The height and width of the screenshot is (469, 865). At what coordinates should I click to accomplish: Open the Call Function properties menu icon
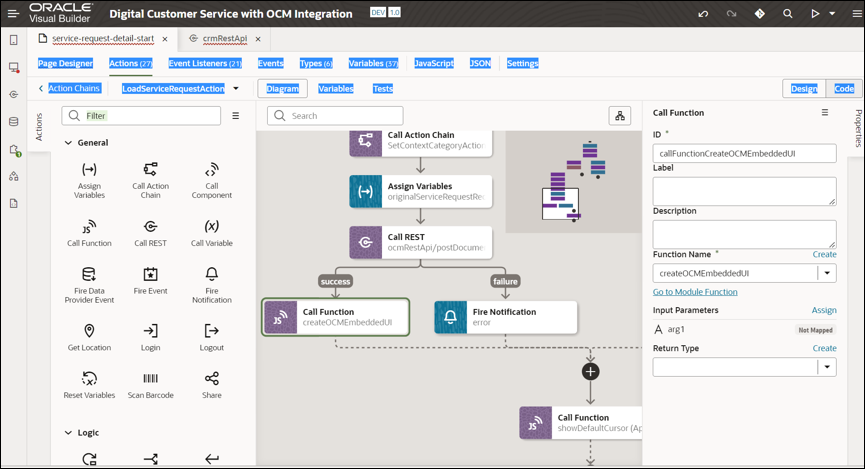click(x=825, y=113)
